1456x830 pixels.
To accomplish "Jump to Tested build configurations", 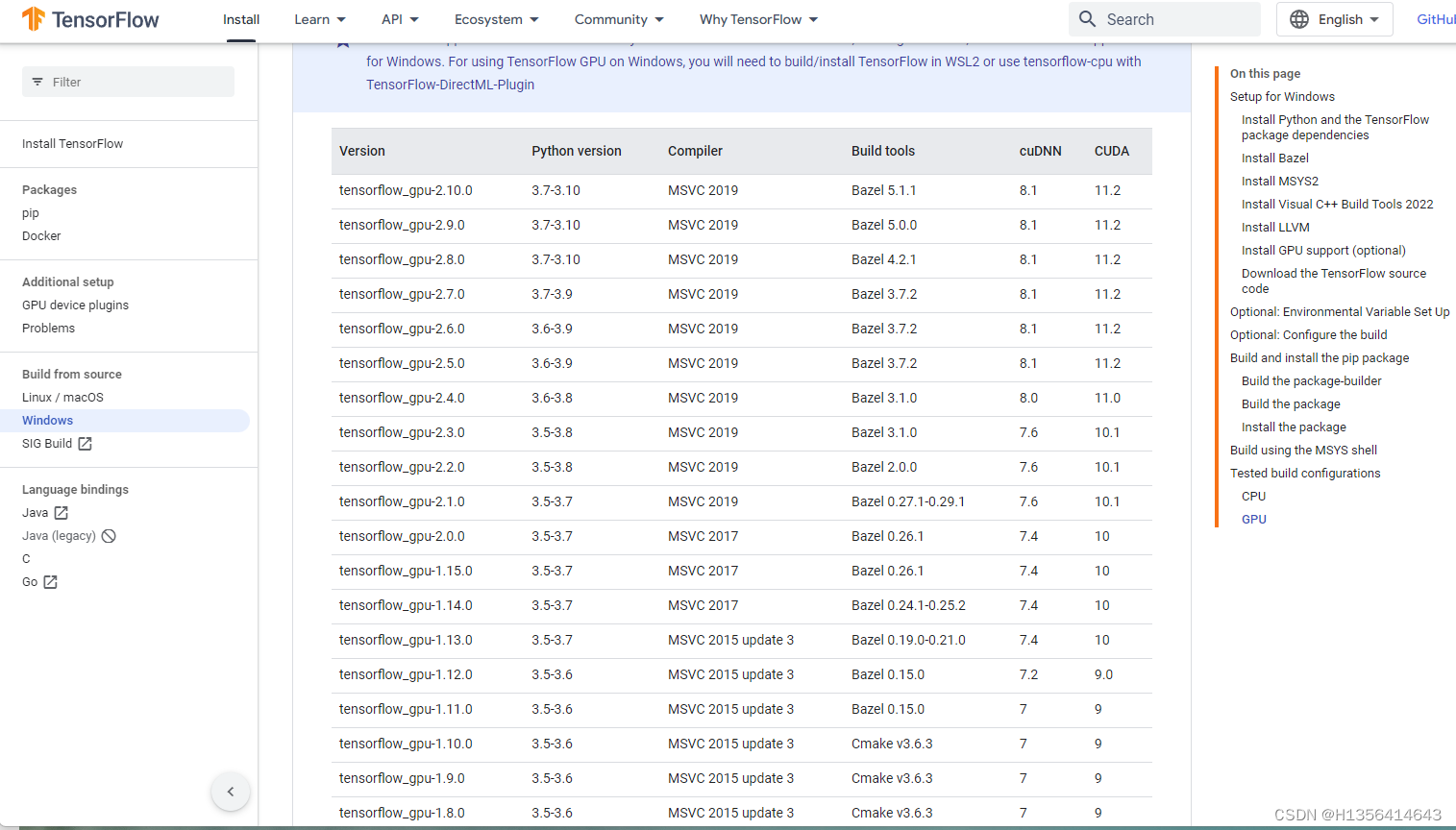I will [x=1305, y=474].
